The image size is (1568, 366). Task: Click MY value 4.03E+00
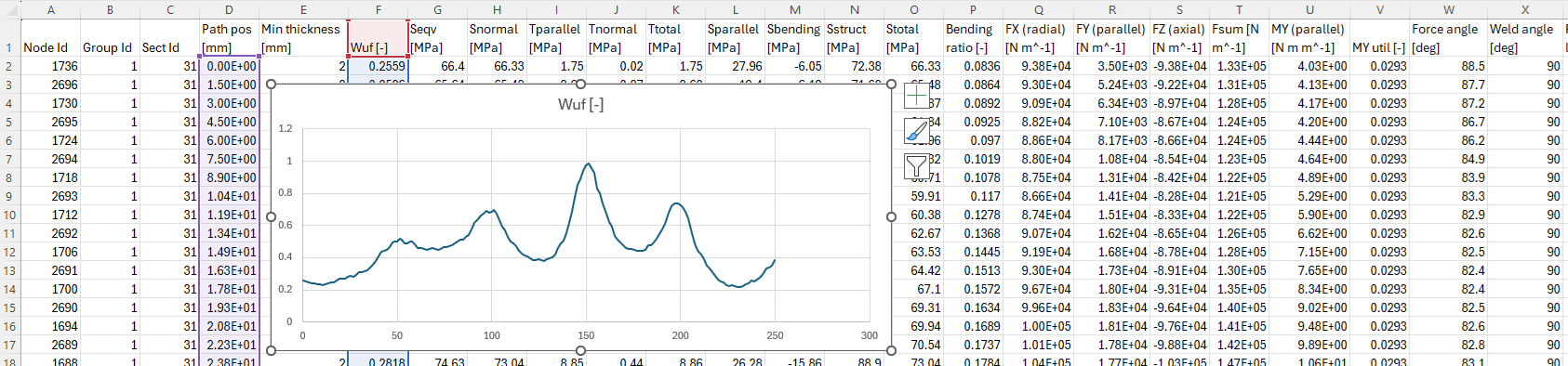[x=1309, y=66]
